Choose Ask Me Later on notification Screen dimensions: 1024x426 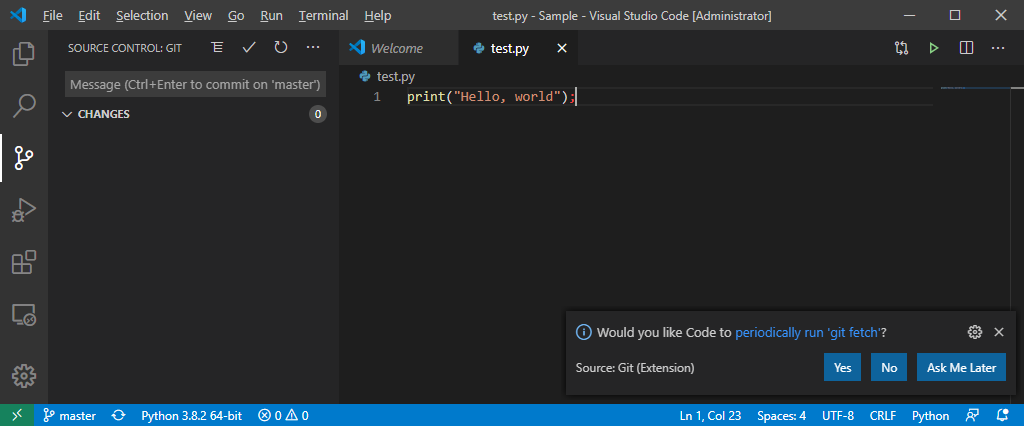click(x=961, y=367)
